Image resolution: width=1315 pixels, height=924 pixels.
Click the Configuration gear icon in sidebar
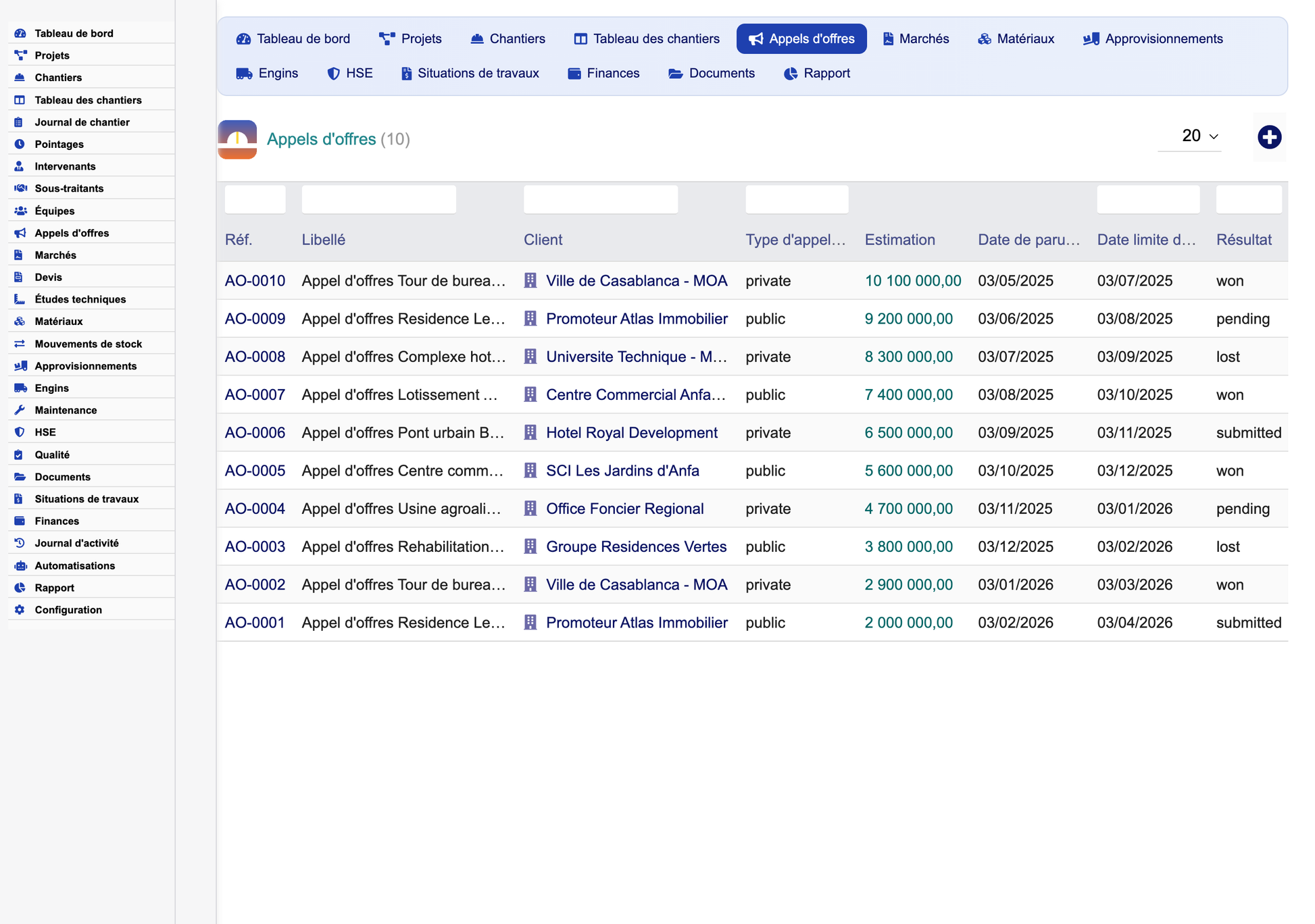click(x=20, y=610)
